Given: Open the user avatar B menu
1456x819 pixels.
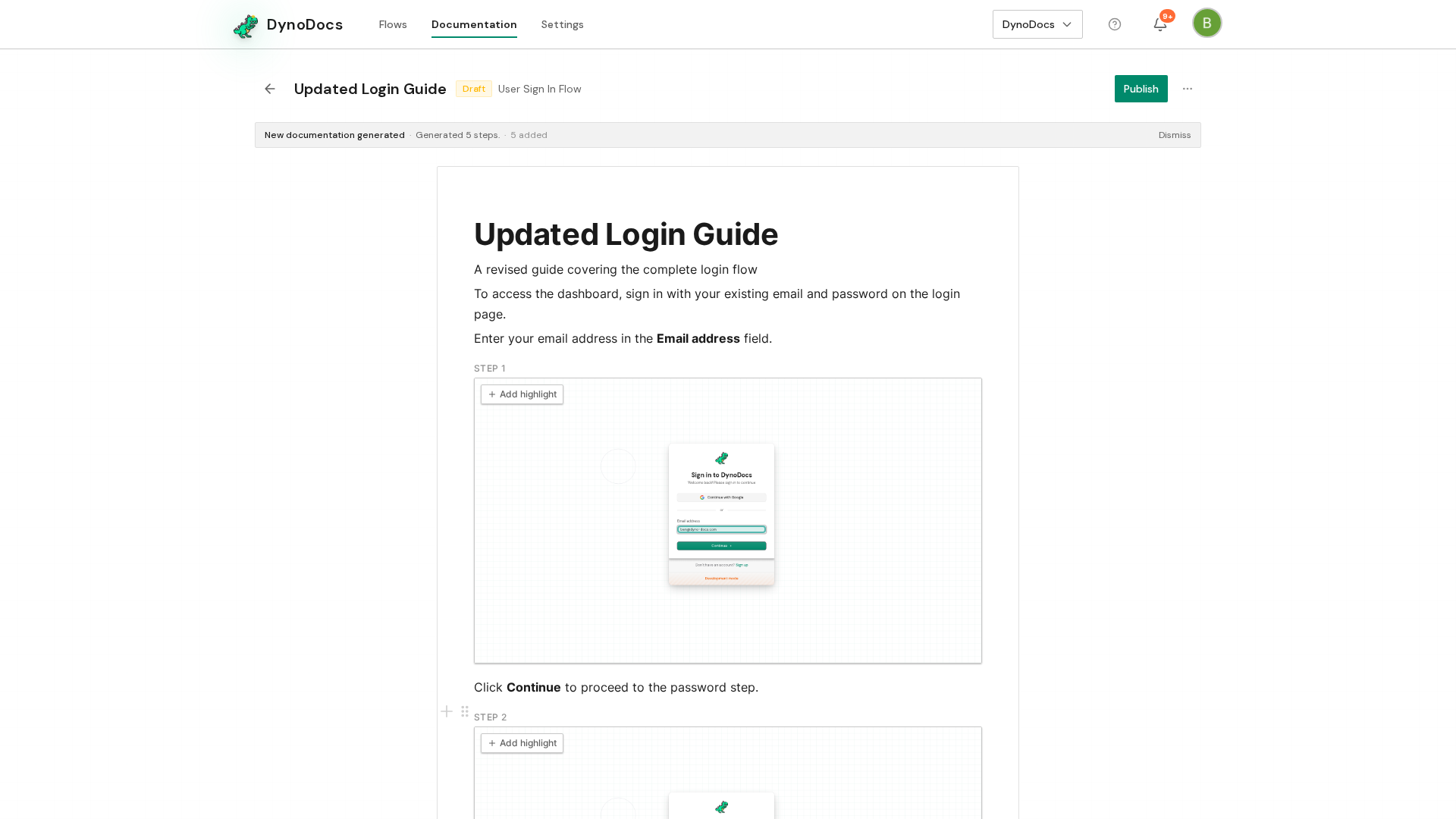Looking at the screenshot, I should 1207,23.
